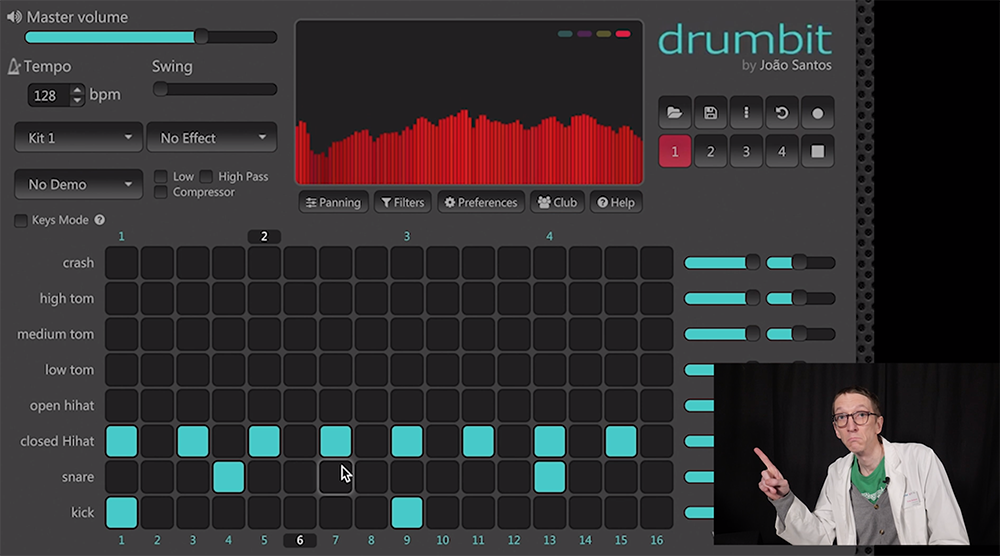Toggle closed Hihat step 15 off
The image size is (1000, 556).
pyautogui.click(x=621, y=441)
